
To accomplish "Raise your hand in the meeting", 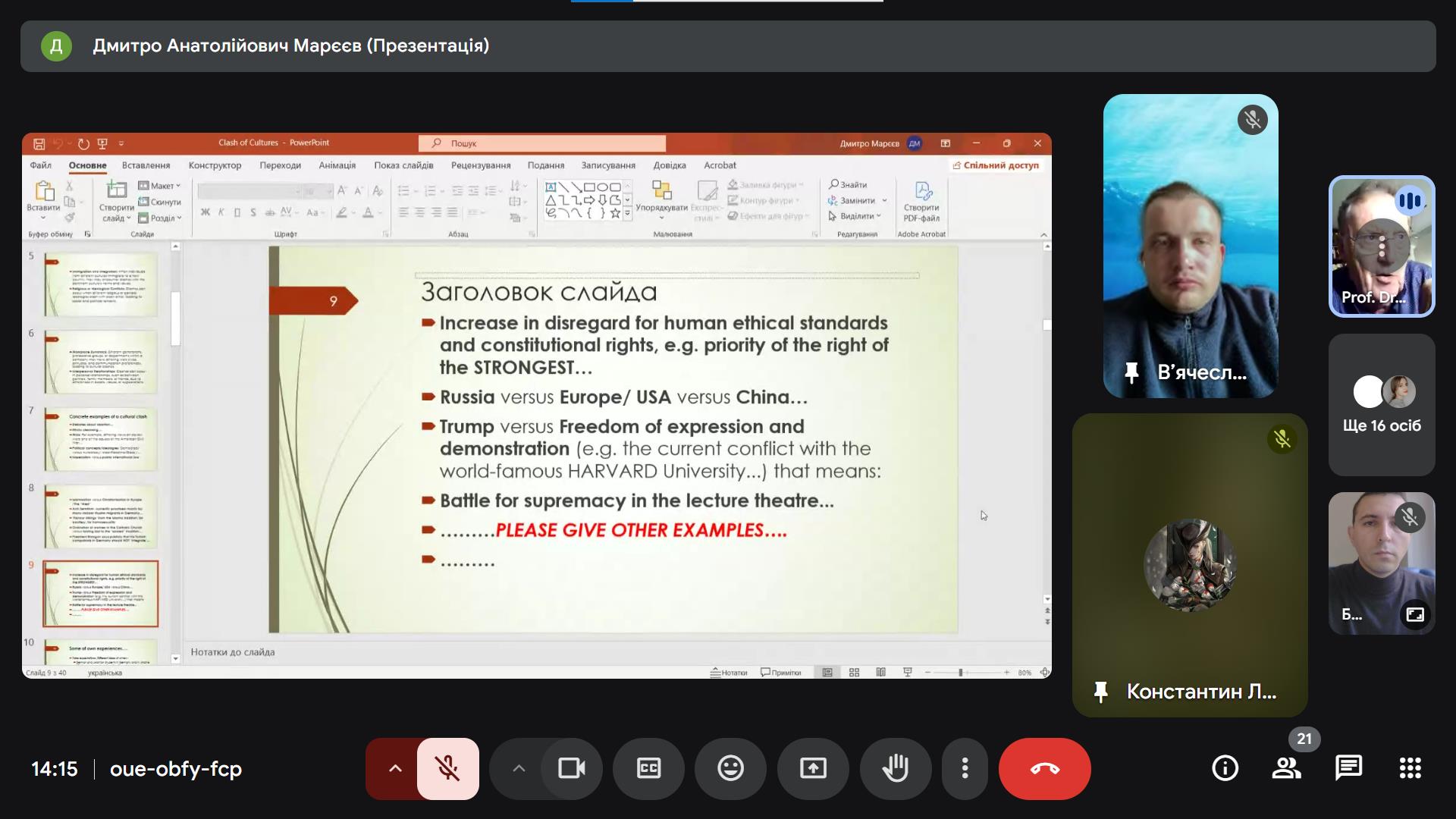I will click(x=896, y=769).
